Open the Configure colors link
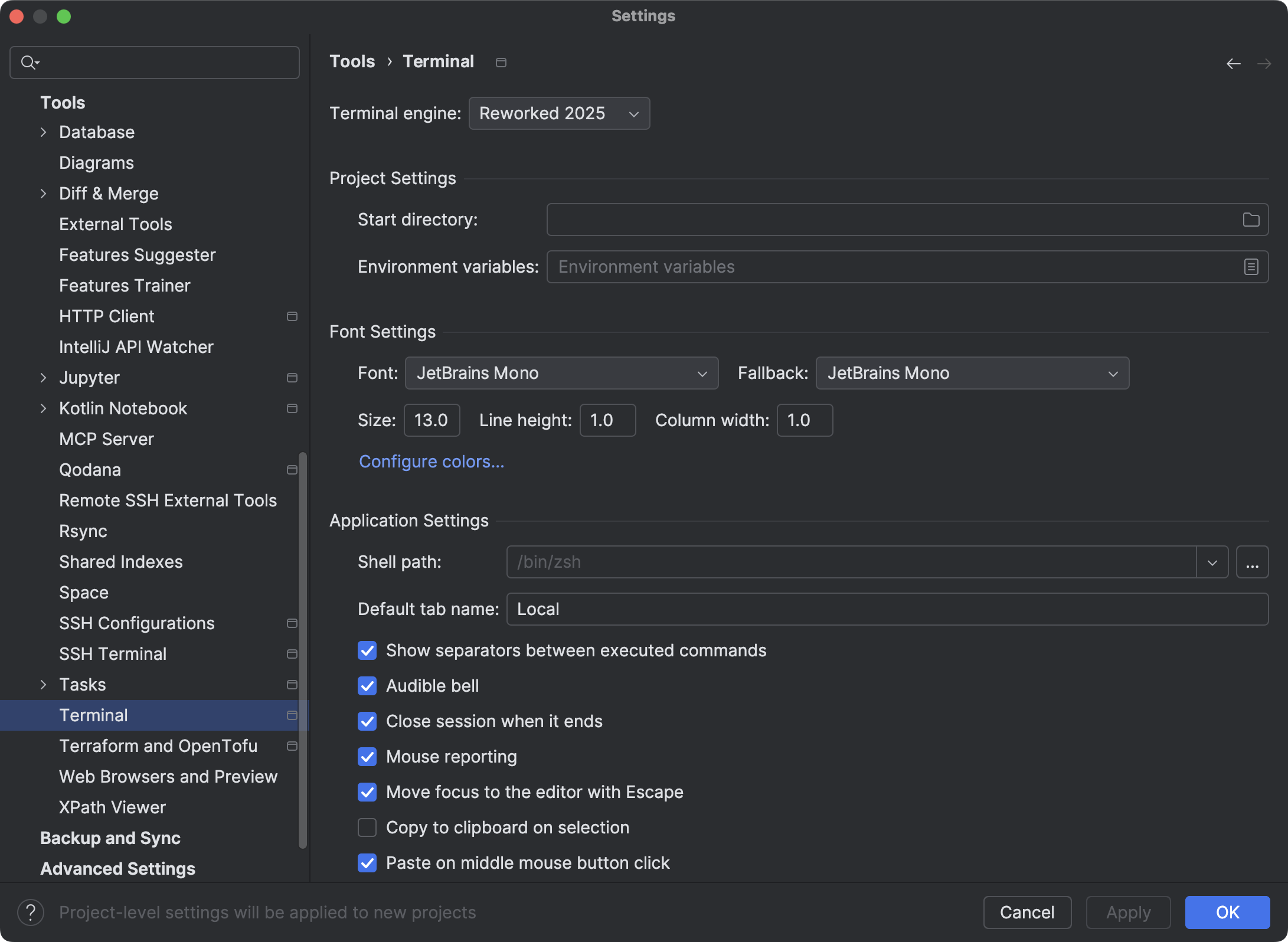Screen dimensions: 1288x942 pyautogui.click(x=431, y=462)
